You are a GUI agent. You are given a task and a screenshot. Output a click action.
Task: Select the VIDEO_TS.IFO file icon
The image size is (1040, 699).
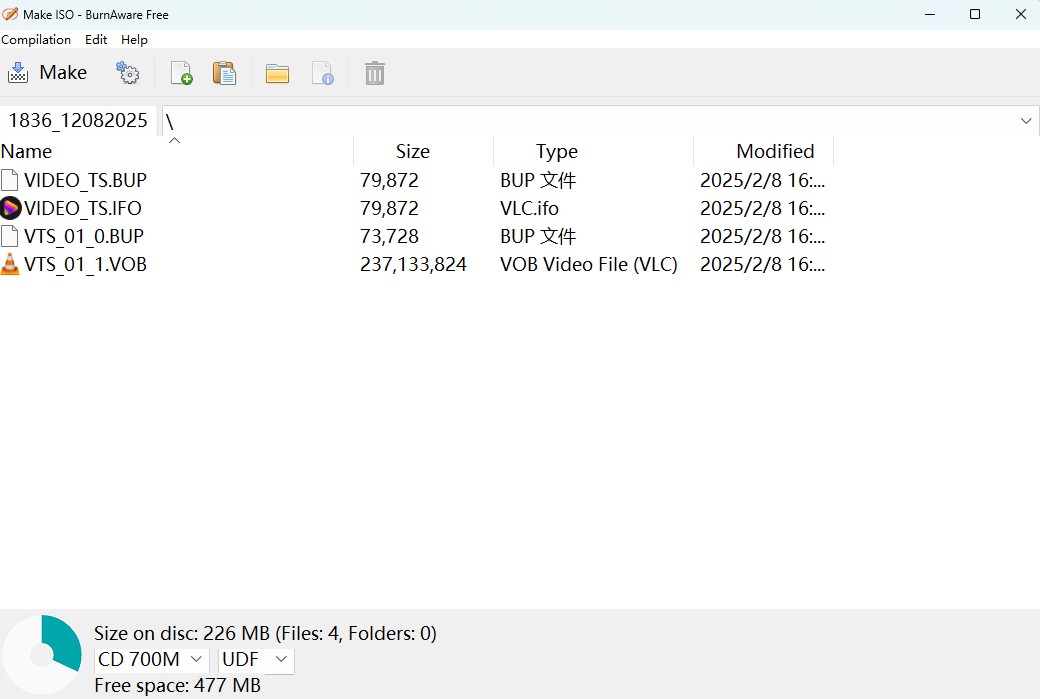(x=11, y=208)
